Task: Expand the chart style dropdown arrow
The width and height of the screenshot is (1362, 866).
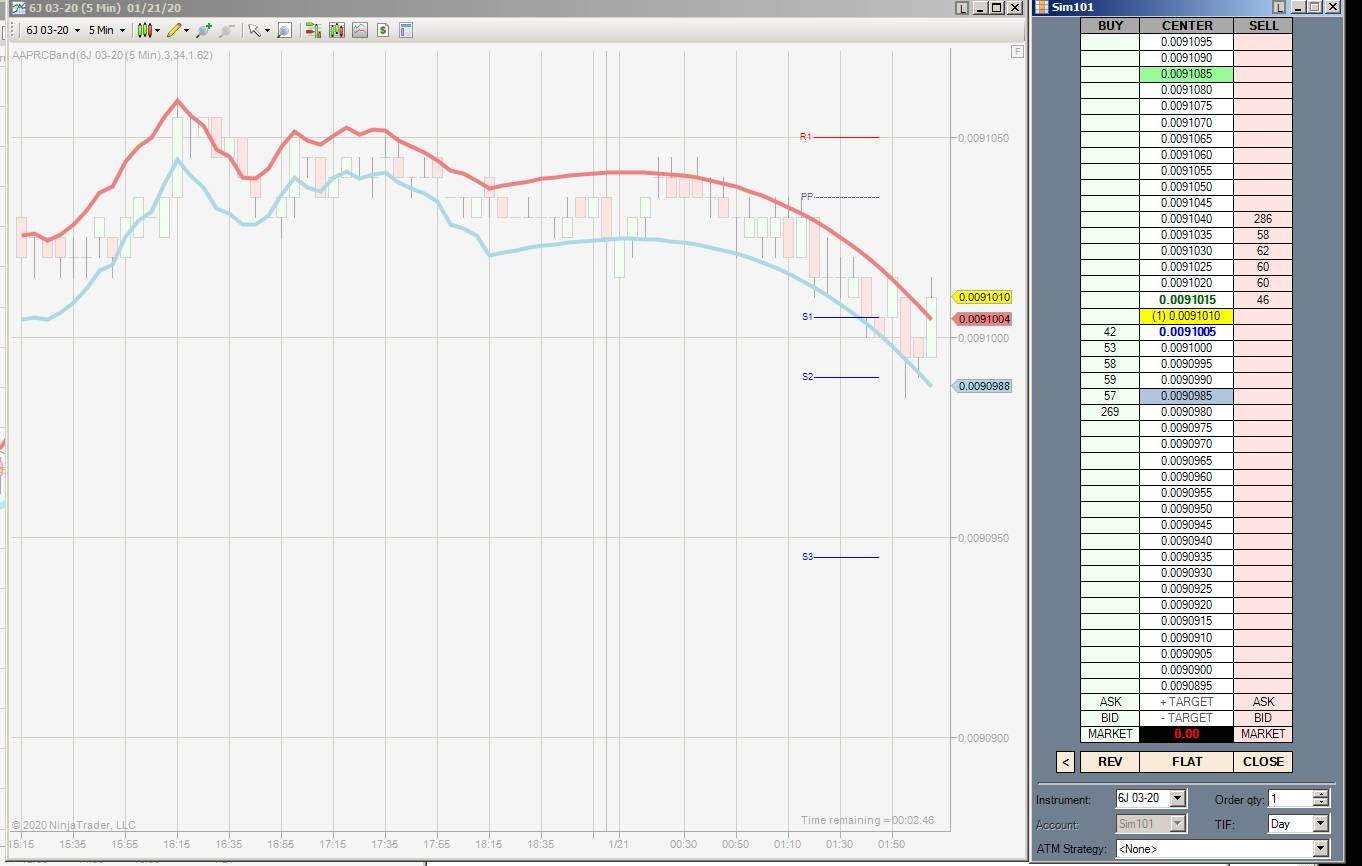Action: (x=157, y=30)
